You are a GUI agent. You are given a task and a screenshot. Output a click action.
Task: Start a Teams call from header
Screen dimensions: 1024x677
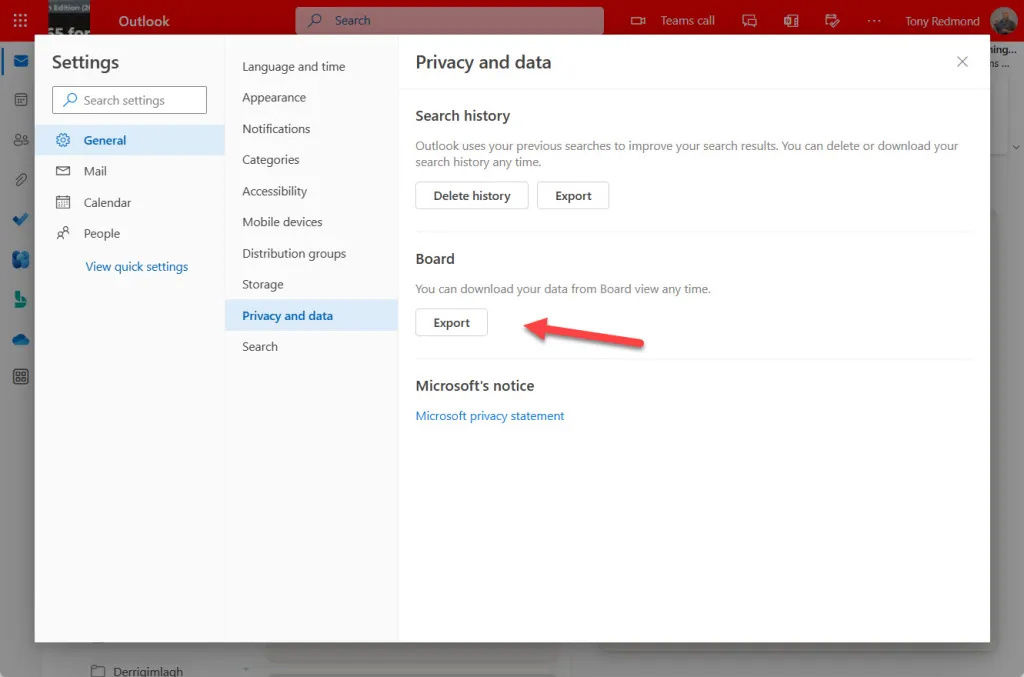tap(673, 21)
